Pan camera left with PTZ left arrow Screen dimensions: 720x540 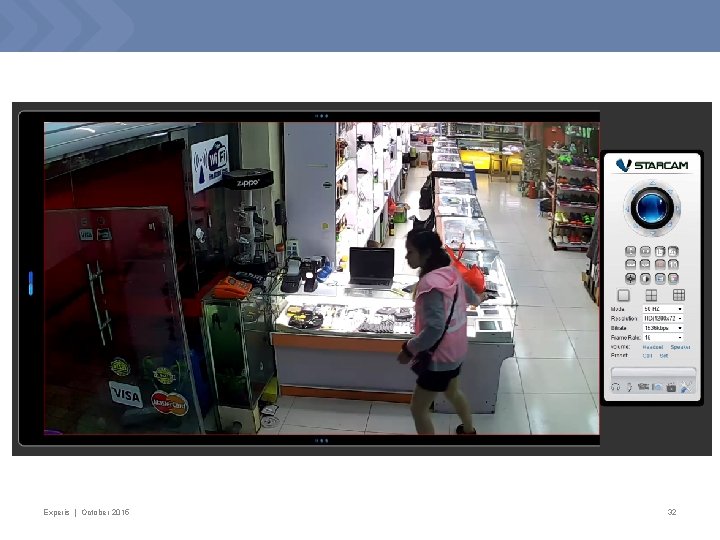(627, 209)
